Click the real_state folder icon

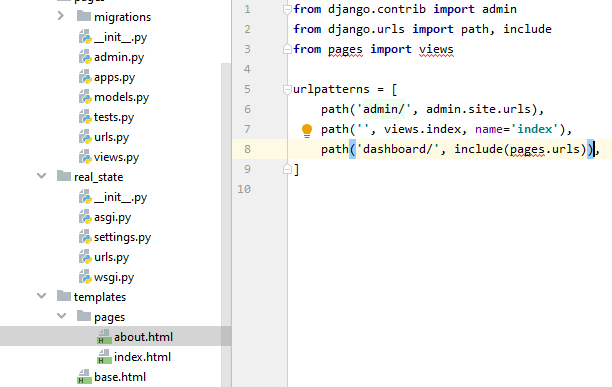(x=64, y=176)
